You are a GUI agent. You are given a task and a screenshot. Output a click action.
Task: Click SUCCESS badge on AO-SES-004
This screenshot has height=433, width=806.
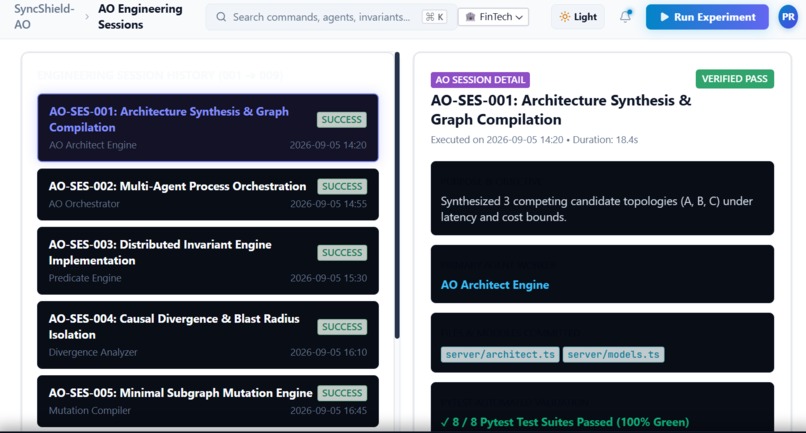(342, 327)
